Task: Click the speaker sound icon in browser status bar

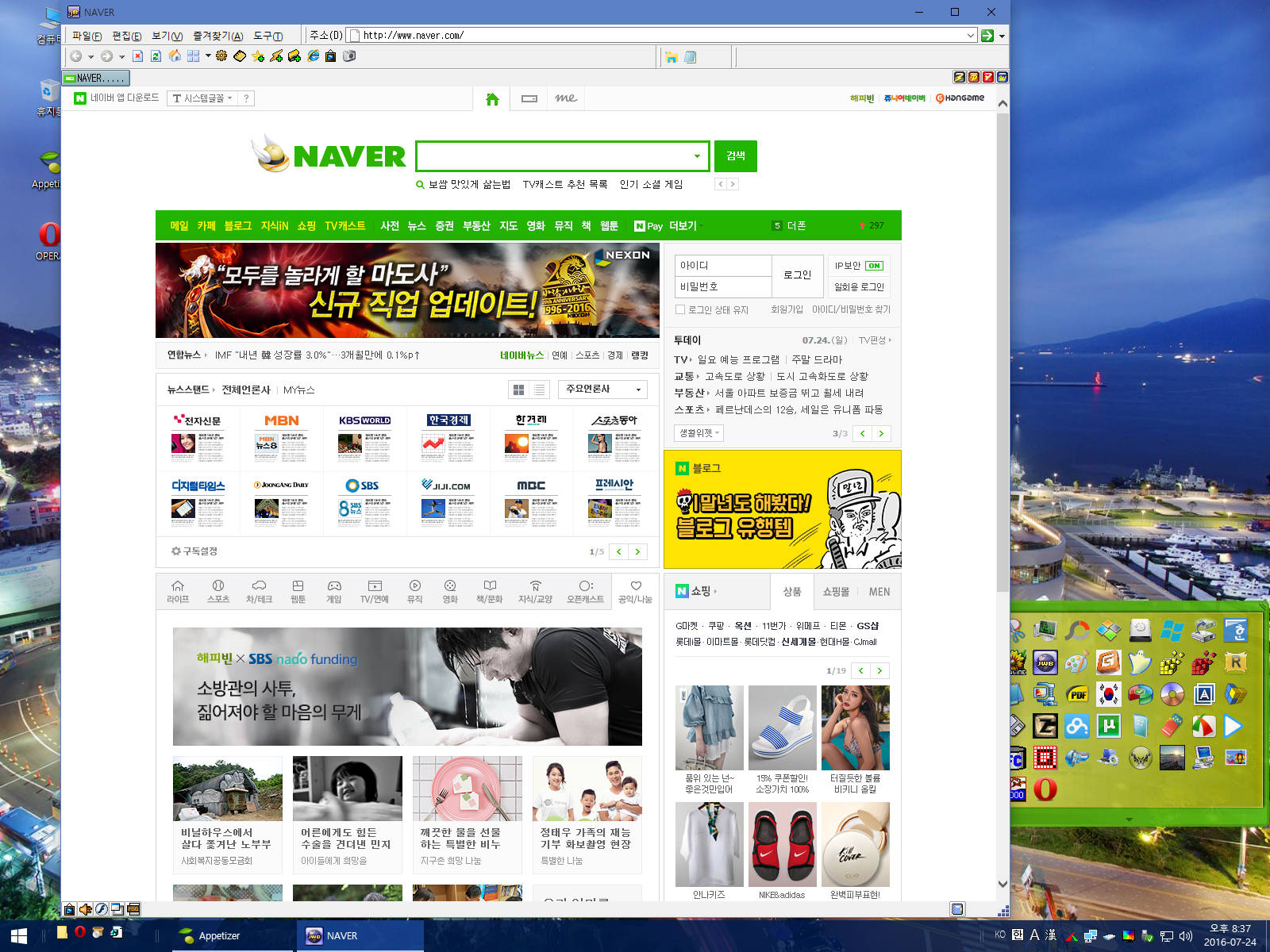Action: point(85,909)
